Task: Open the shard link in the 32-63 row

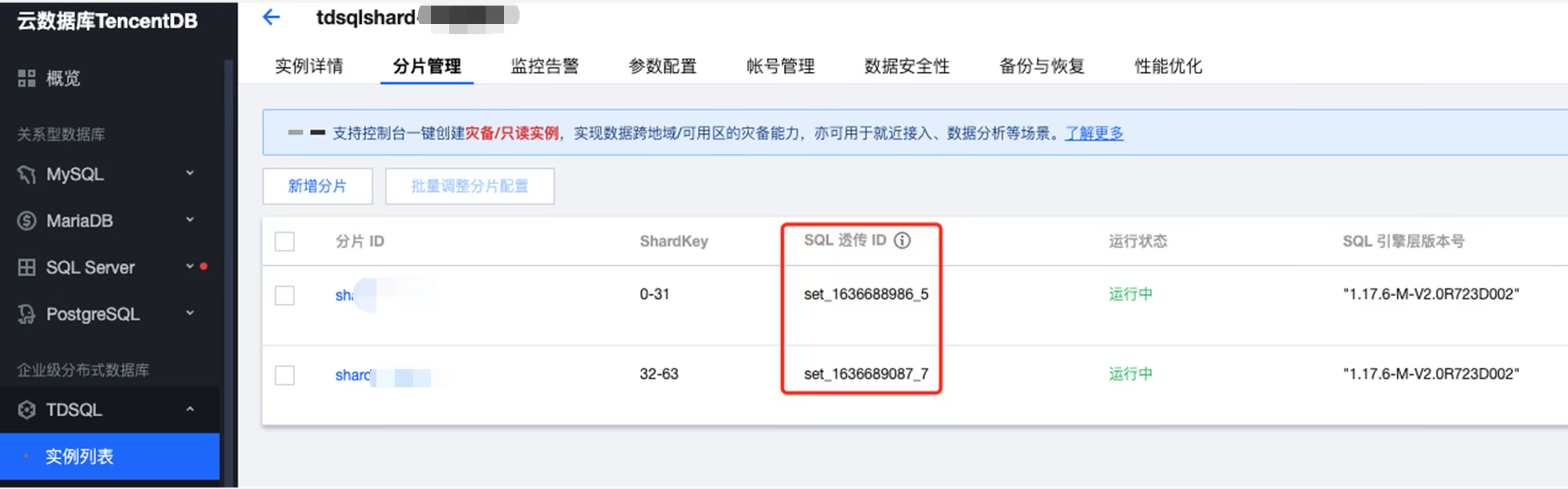Action: click(352, 375)
